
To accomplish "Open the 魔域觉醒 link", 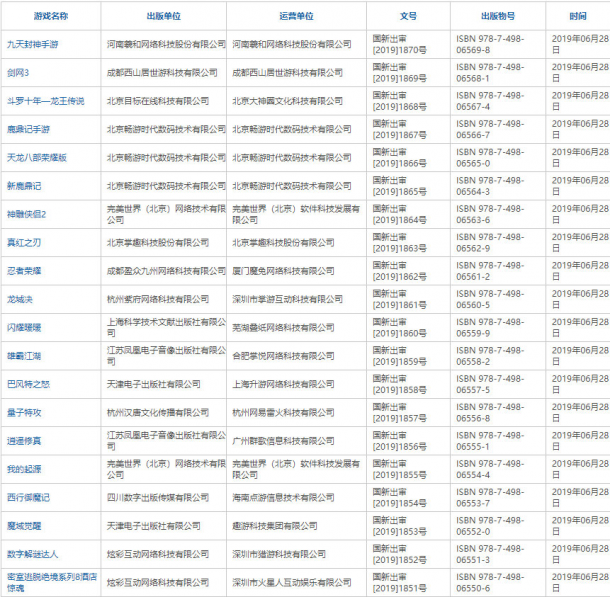I will [24, 526].
